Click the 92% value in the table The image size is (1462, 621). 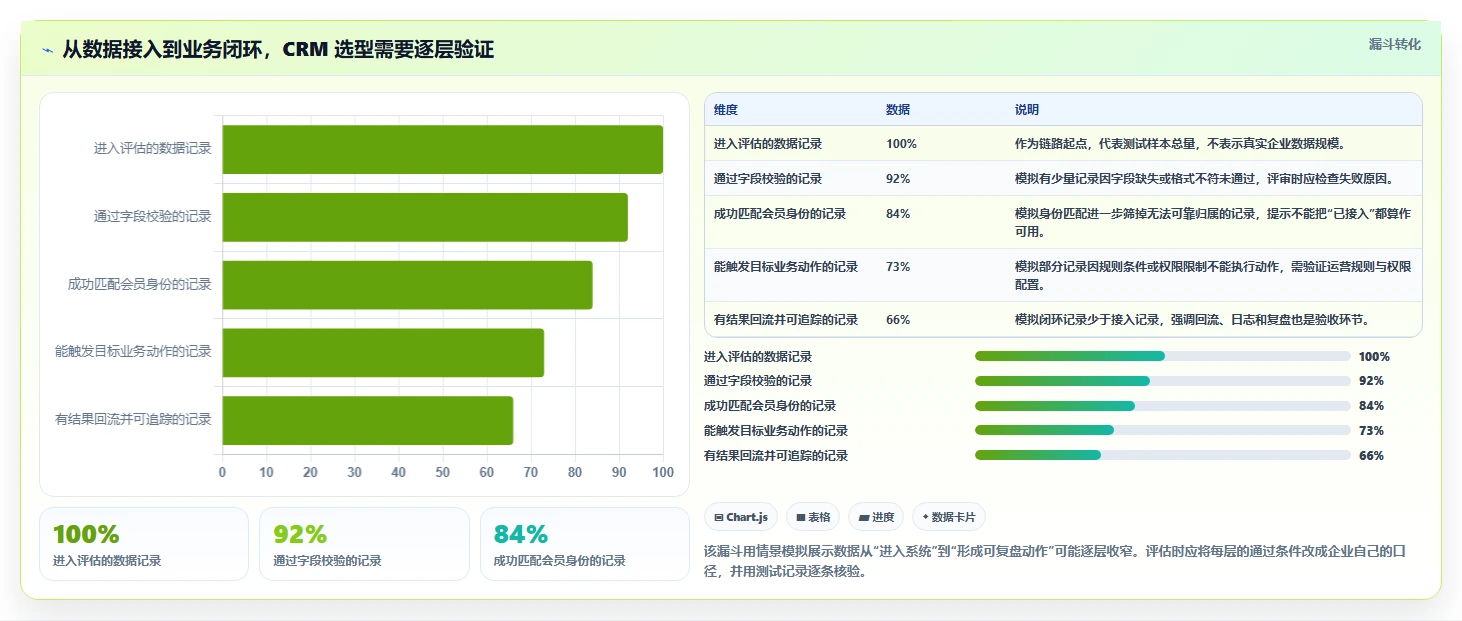tap(898, 179)
